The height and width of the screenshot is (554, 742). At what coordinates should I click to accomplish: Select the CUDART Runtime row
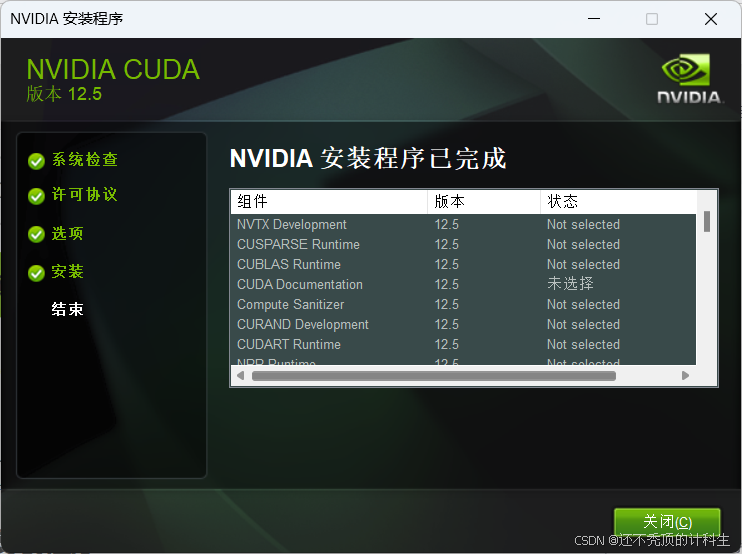(463, 344)
